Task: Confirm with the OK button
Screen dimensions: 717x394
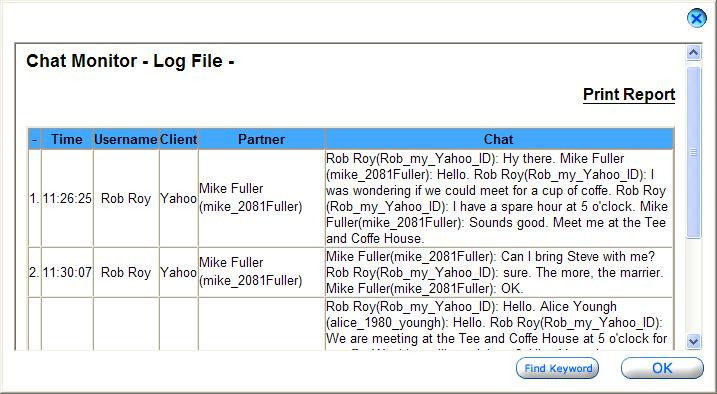Action: point(662,368)
